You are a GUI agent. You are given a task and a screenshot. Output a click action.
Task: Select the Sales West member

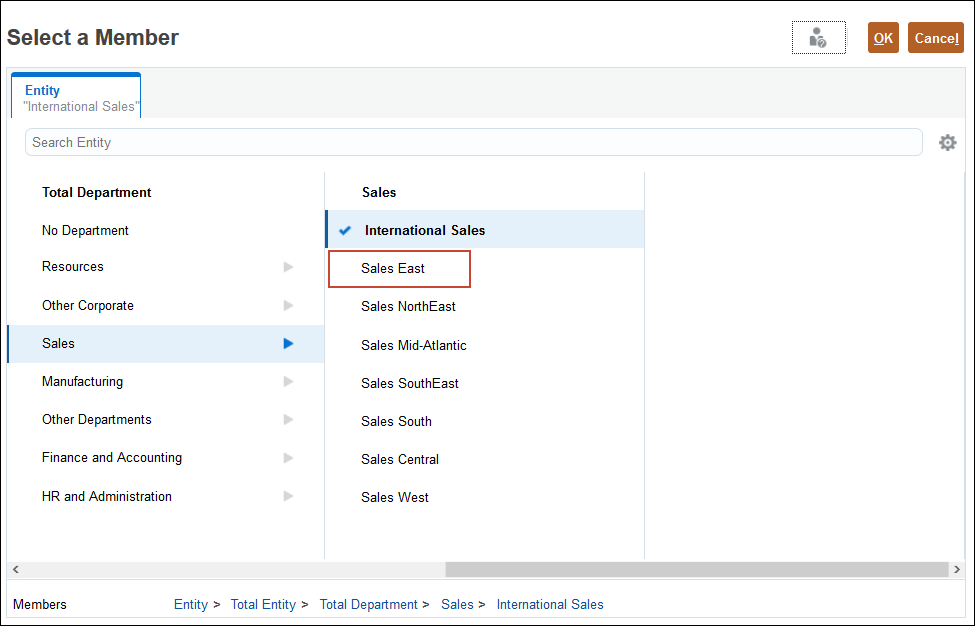394,497
